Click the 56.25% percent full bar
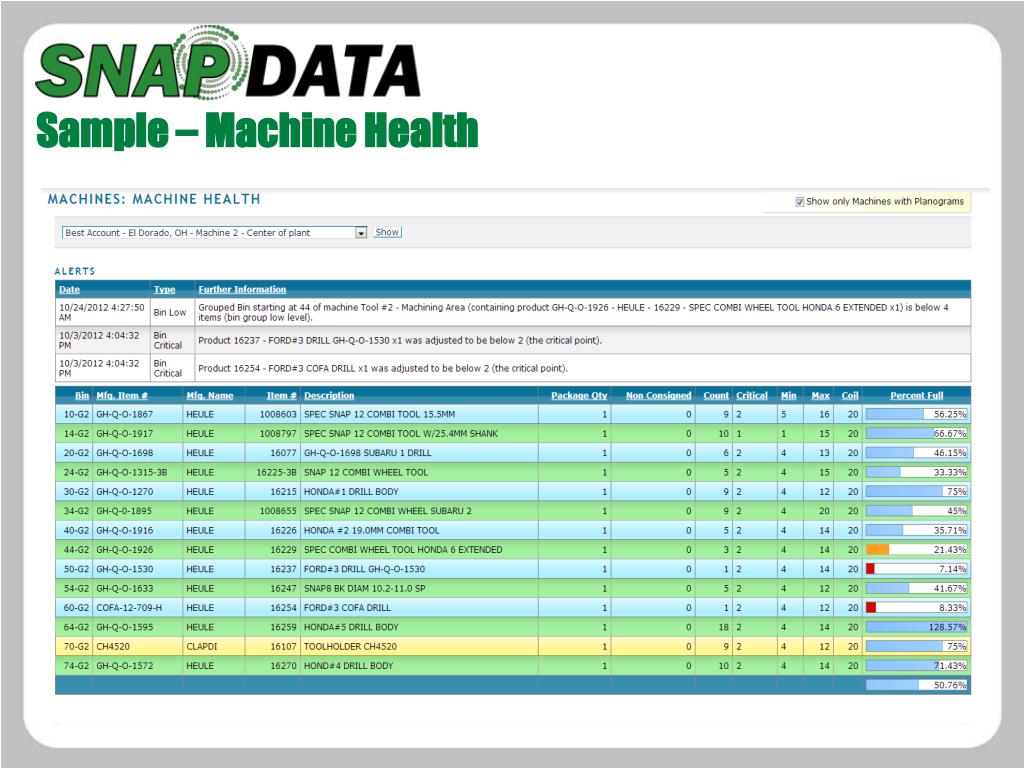 [x=916, y=414]
